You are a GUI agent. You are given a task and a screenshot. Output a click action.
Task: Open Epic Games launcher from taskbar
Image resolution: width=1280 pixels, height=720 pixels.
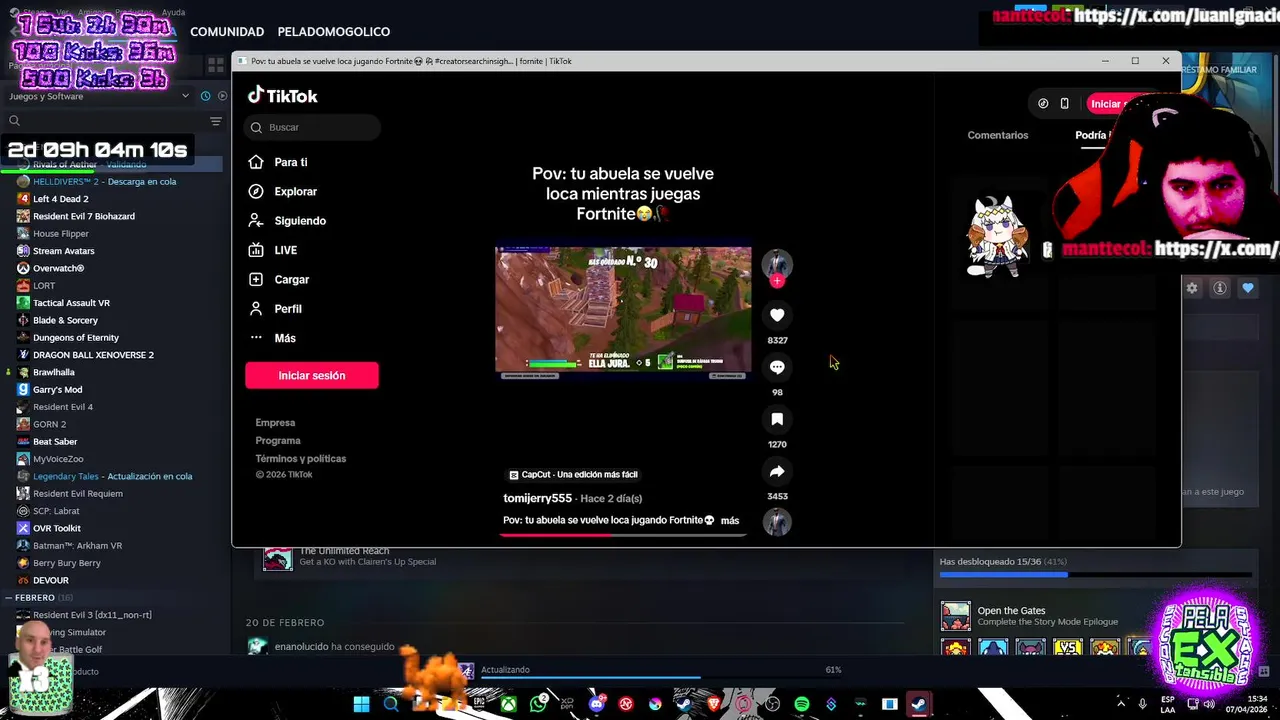coord(479,704)
